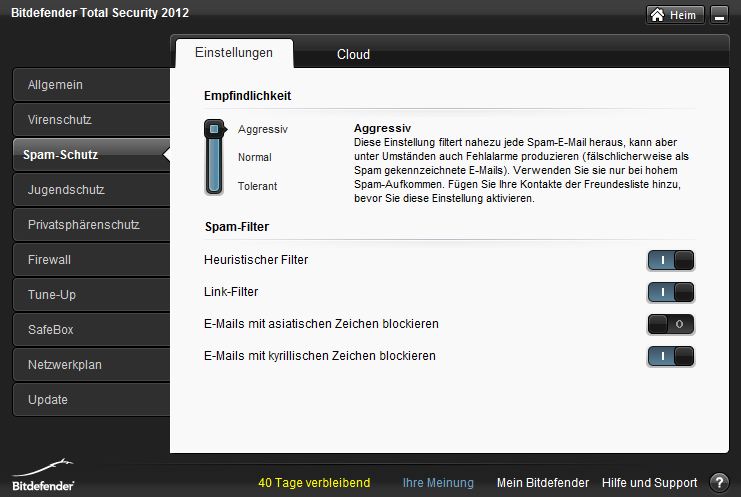741x497 pixels.
Task: Click the Spam-Filter heading
Action: [237, 227]
